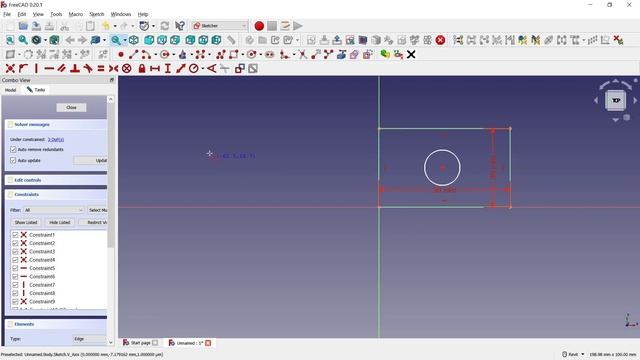Select the create line tool
The width and height of the screenshot is (640, 360).
tap(133, 54)
